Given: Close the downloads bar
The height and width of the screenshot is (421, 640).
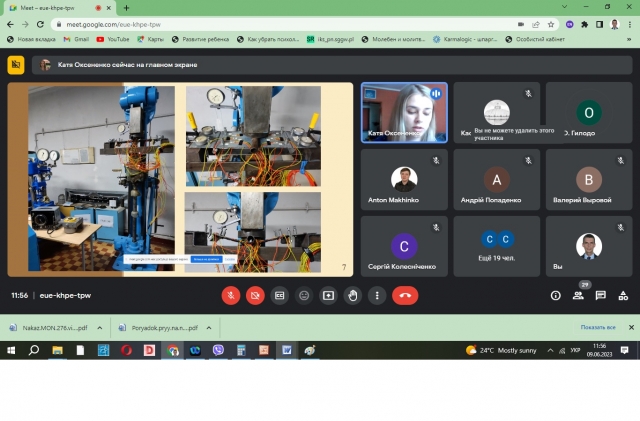Looking at the screenshot, I should [x=631, y=327].
